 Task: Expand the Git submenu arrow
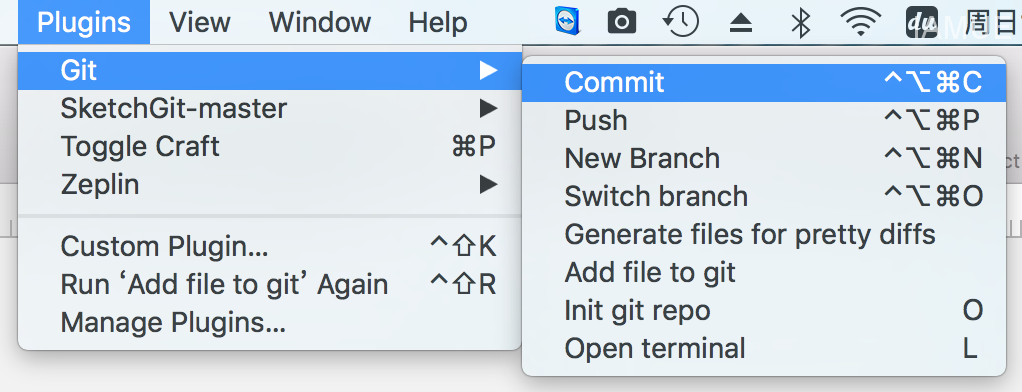click(x=488, y=70)
